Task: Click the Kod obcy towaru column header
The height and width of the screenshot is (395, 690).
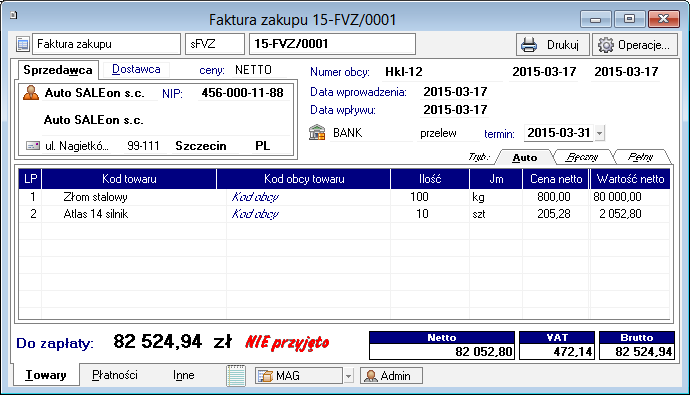Action: (x=304, y=179)
